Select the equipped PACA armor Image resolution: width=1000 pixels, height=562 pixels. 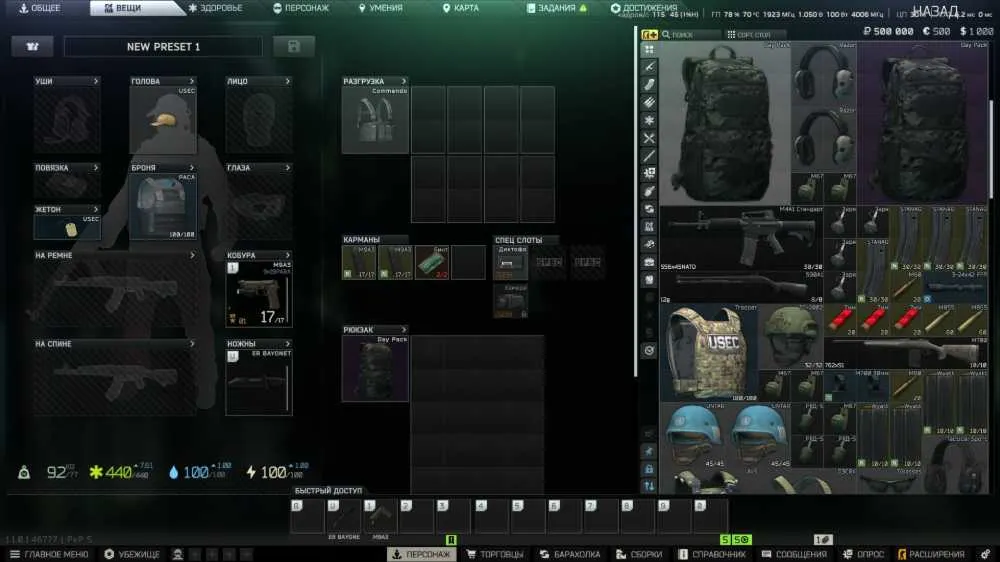click(x=163, y=206)
